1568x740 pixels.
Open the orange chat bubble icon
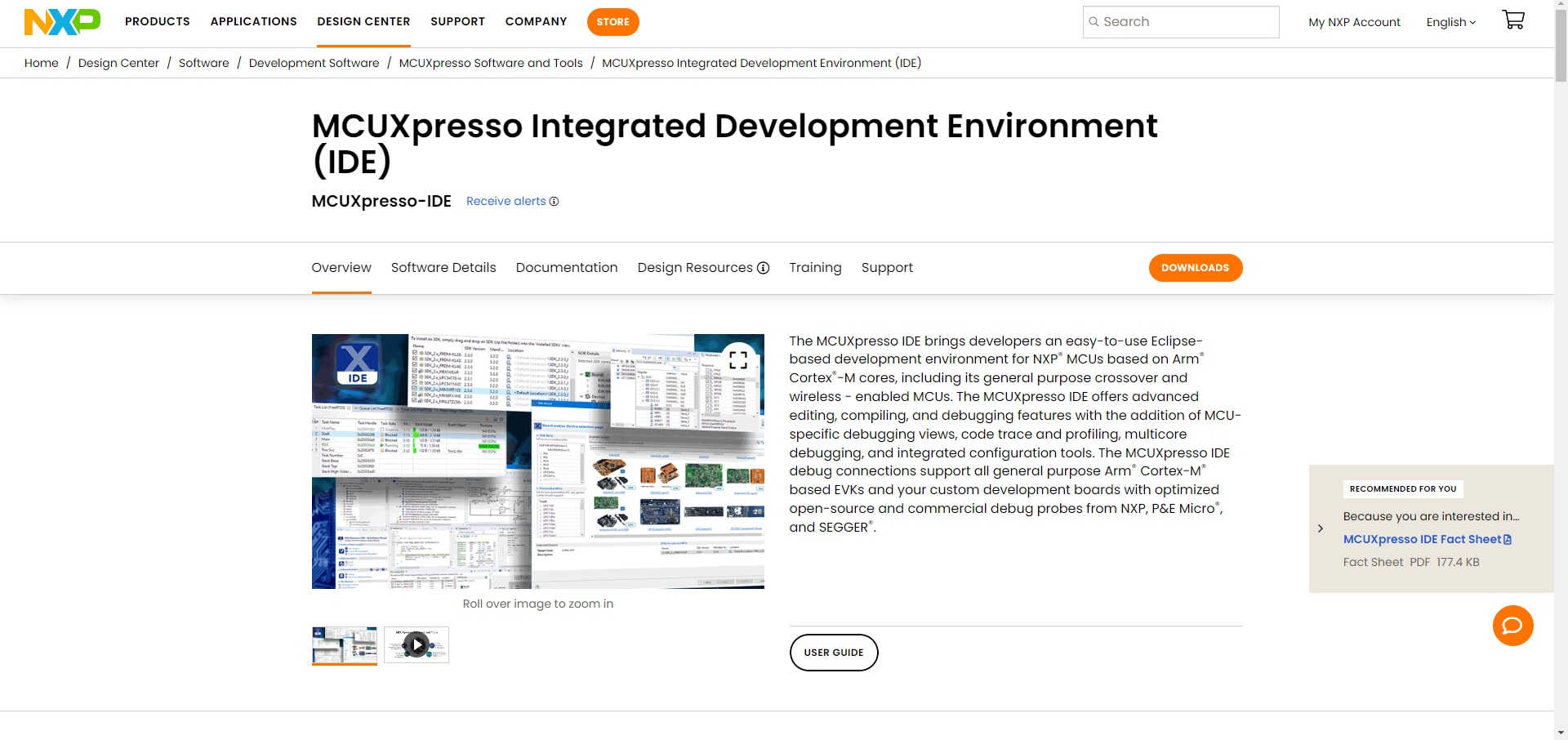(1512, 626)
